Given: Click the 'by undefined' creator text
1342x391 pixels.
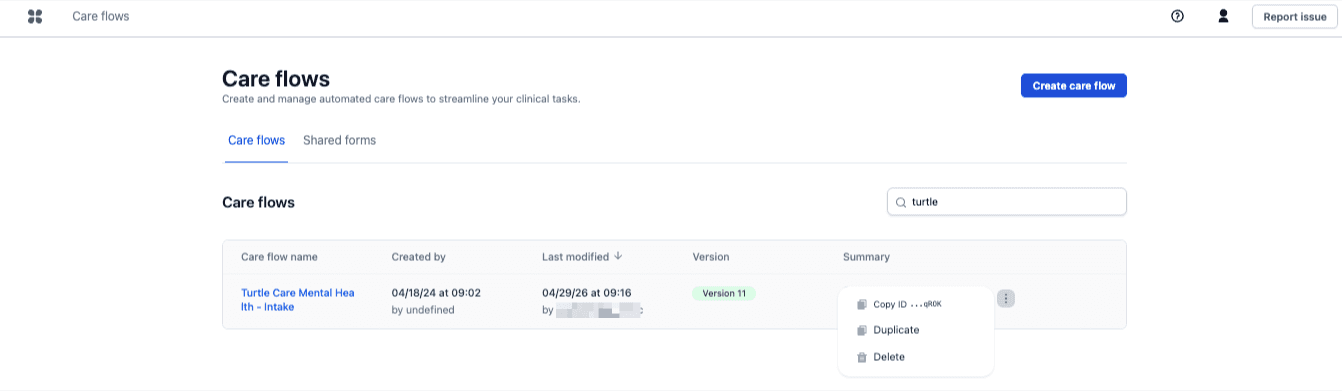Looking at the screenshot, I should tap(423, 310).
